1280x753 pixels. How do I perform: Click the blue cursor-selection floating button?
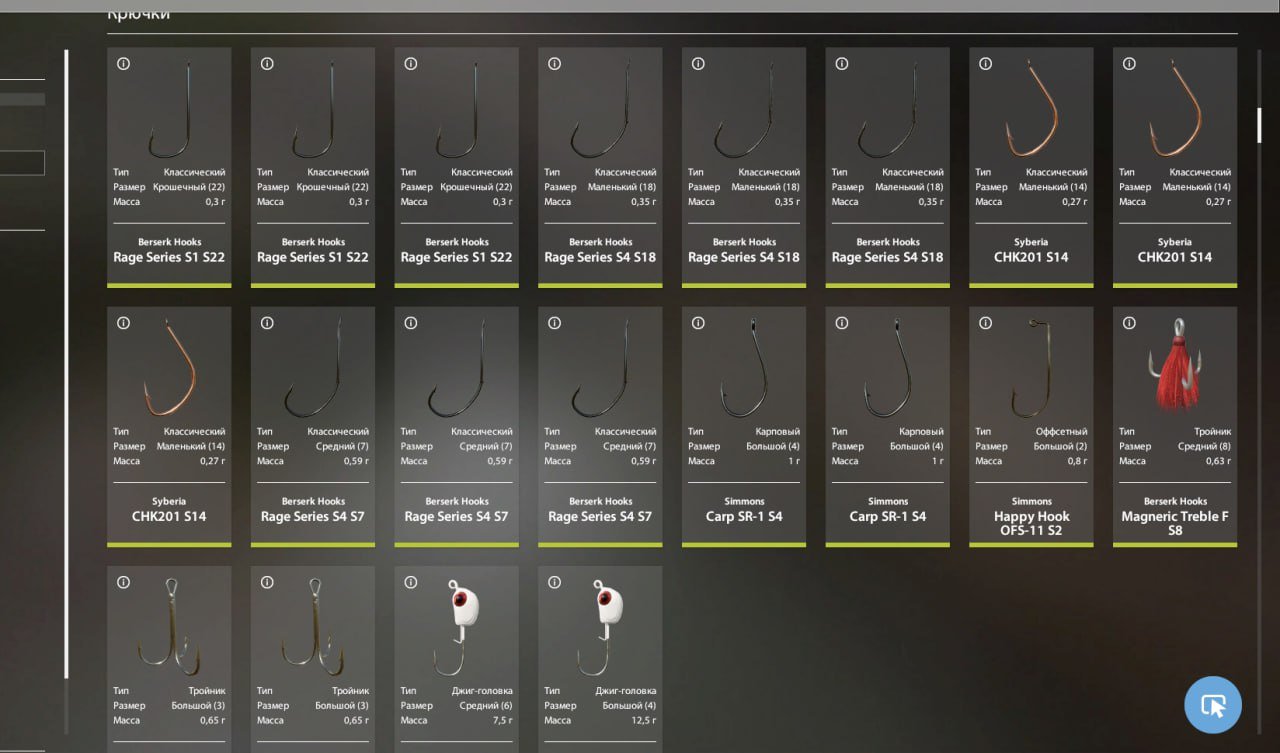click(1213, 705)
